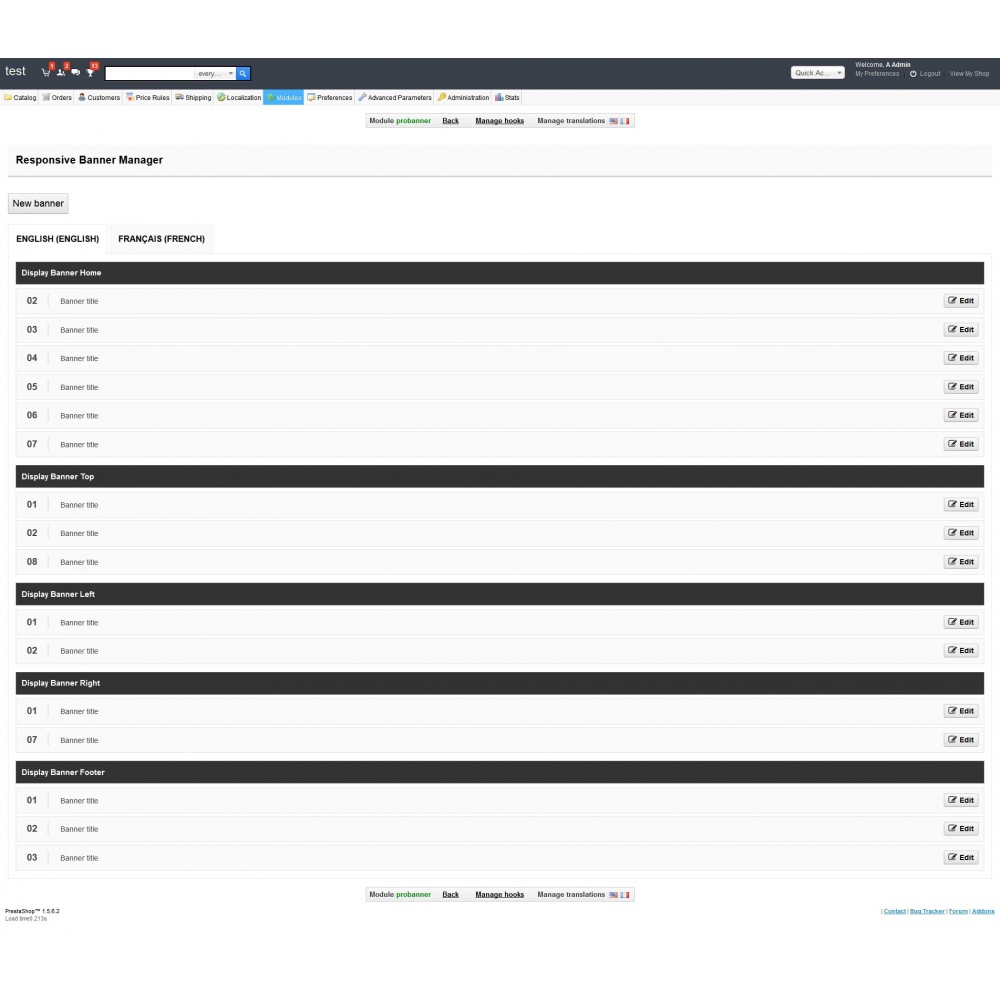Viewport: 1000px width, 1000px height.
Task: Open the search scope 'every...' dropdown
Action: [x=215, y=73]
